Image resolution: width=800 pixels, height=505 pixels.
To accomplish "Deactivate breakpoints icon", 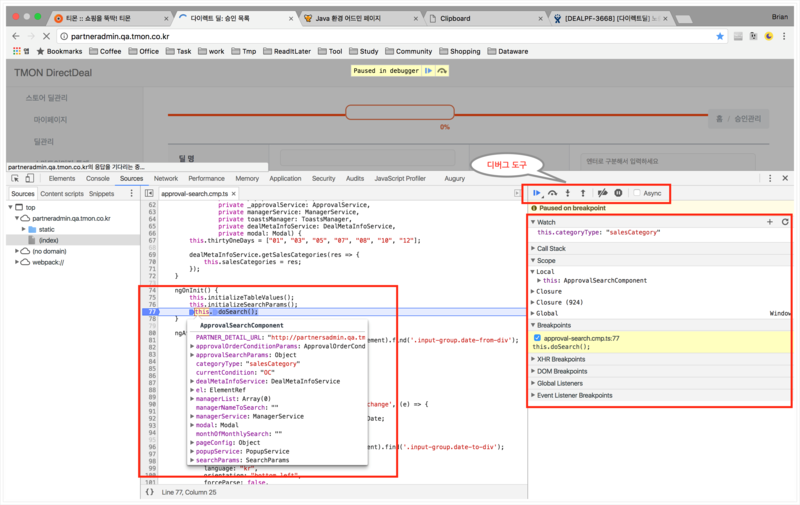I will pyautogui.click(x=603, y=193).
